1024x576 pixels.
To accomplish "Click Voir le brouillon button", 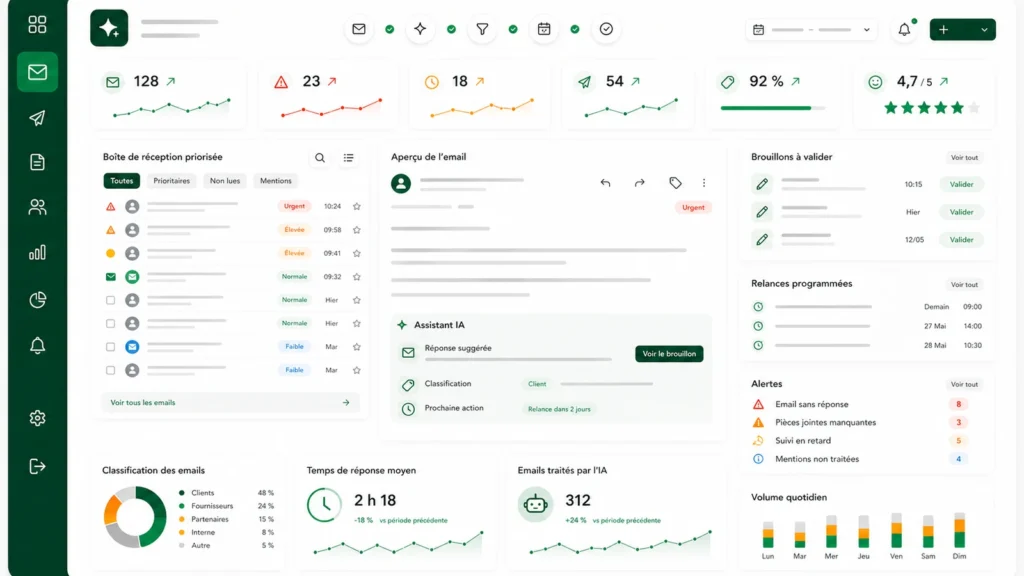I will coord(669,354).
